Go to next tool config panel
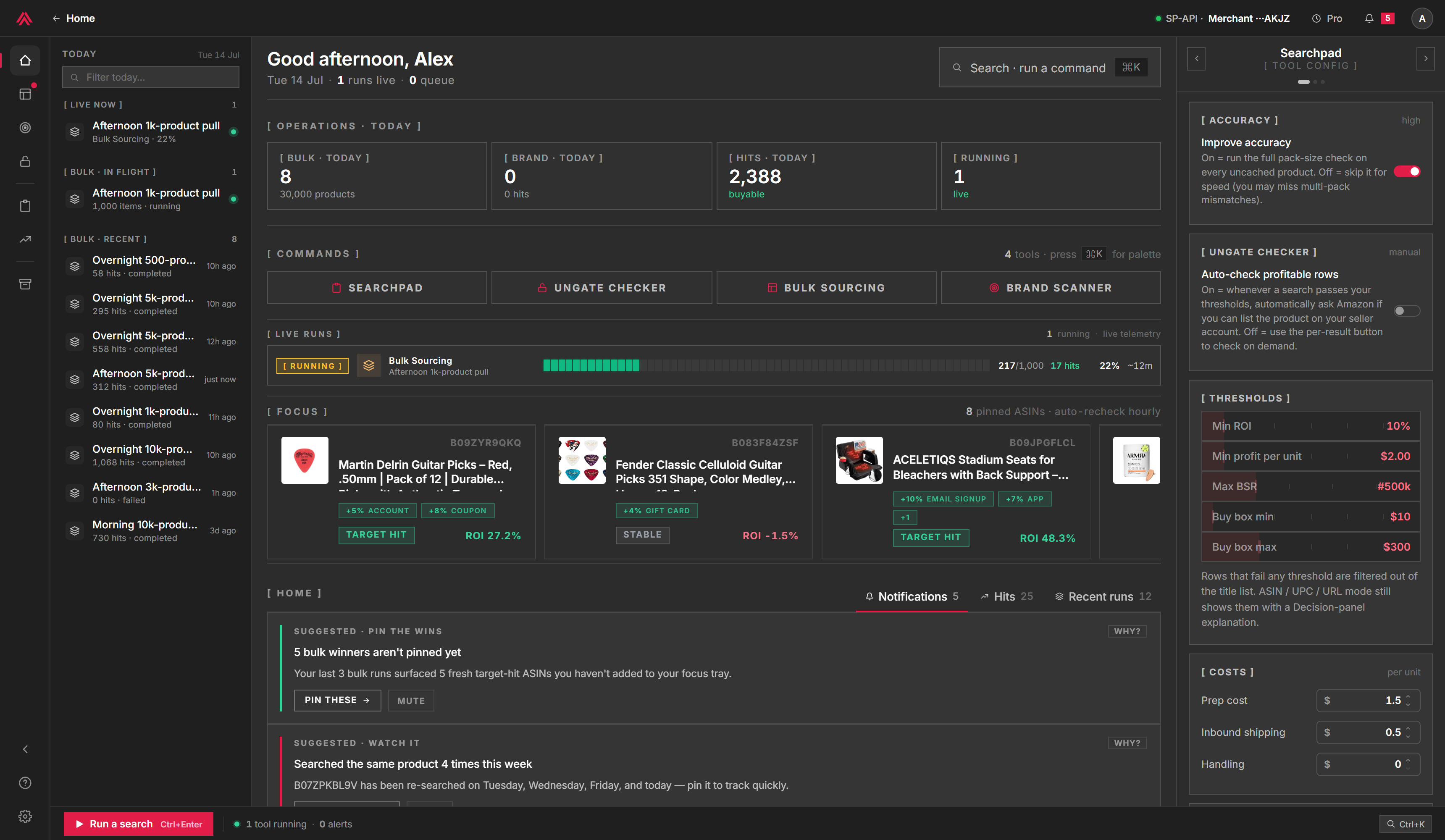 [x=1426, y=58]
